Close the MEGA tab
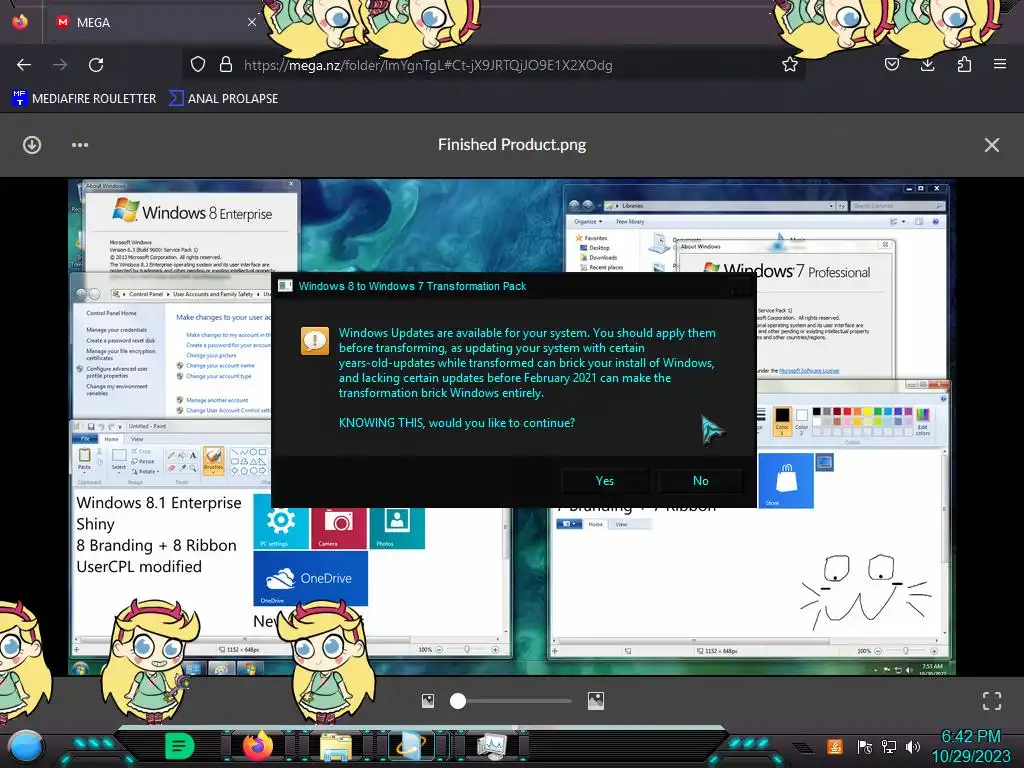Screen dimensions: 1024x768 tap(251, 22)
